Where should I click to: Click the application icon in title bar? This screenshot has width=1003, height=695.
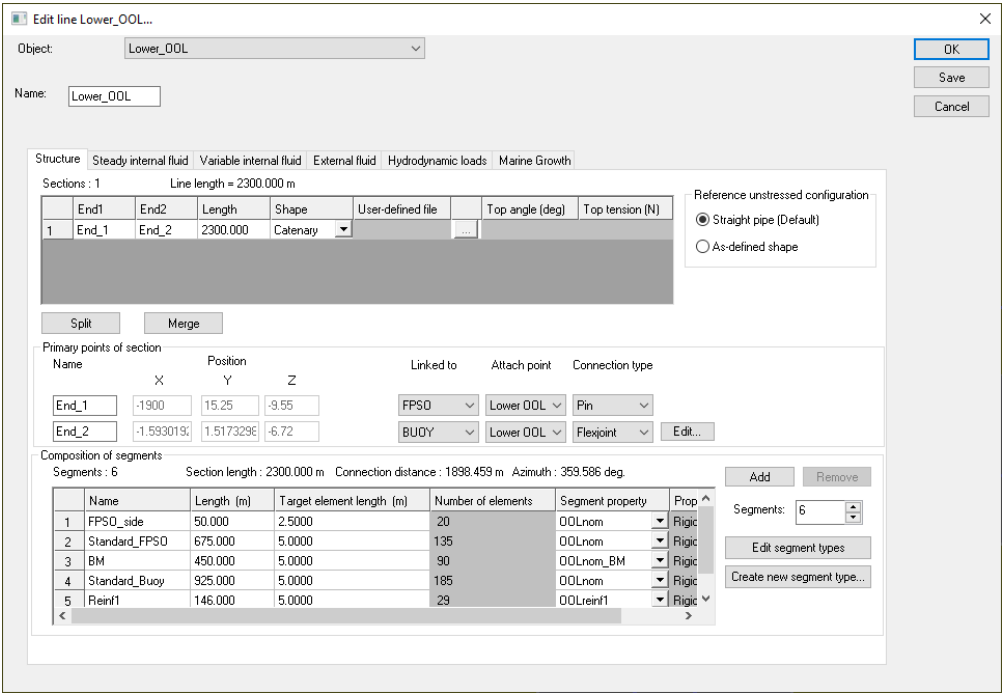click(x=19, y=20)
